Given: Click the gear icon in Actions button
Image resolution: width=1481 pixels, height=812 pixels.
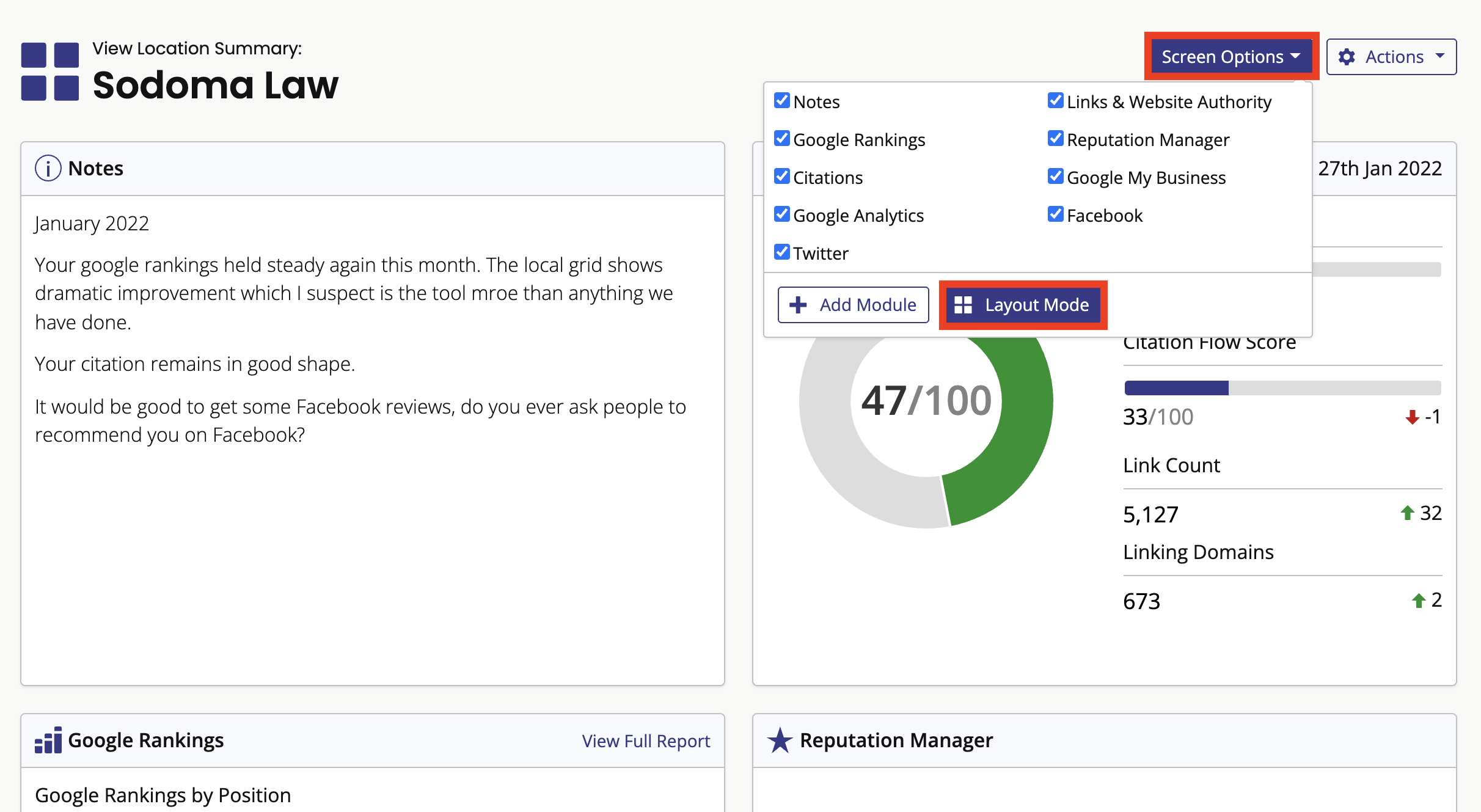Looking at the screenshot, I should 1347,57.
